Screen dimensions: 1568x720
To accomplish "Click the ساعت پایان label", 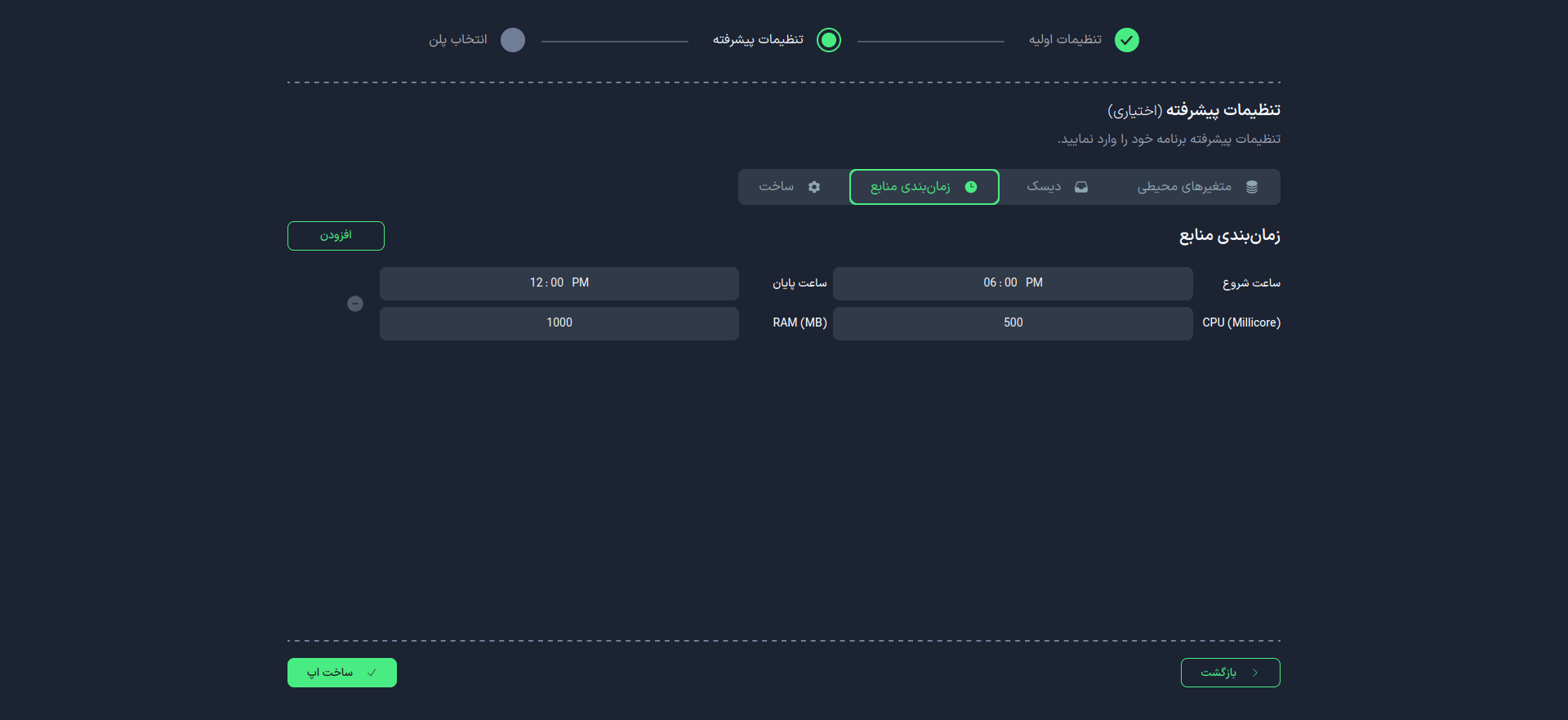I will [x=800, y=283].
